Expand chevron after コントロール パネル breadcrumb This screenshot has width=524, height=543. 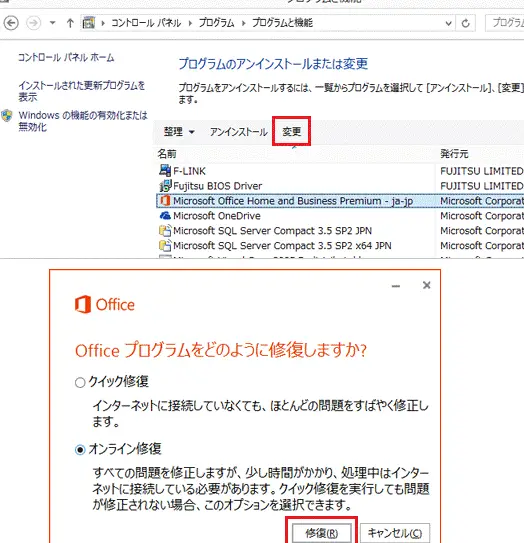190,23
